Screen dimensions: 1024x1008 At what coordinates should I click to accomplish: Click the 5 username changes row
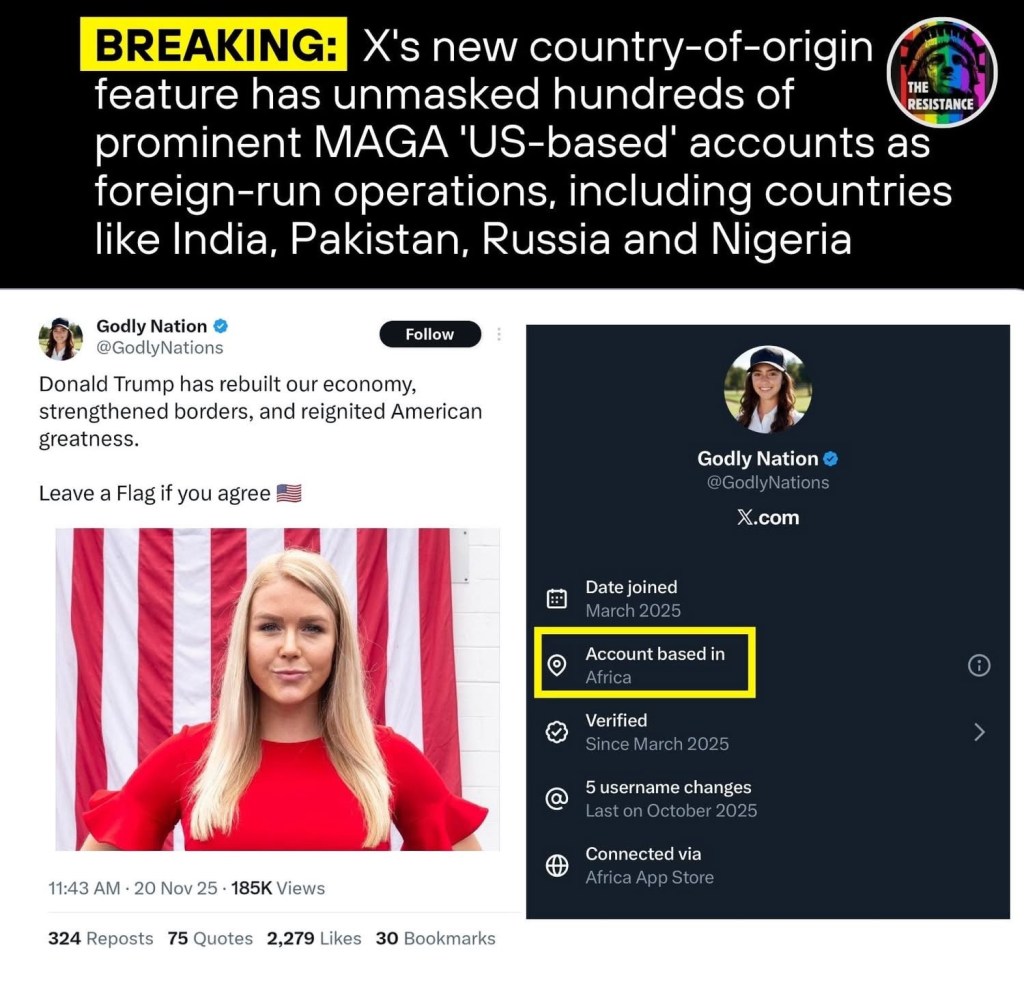click(x=768, y=798)
